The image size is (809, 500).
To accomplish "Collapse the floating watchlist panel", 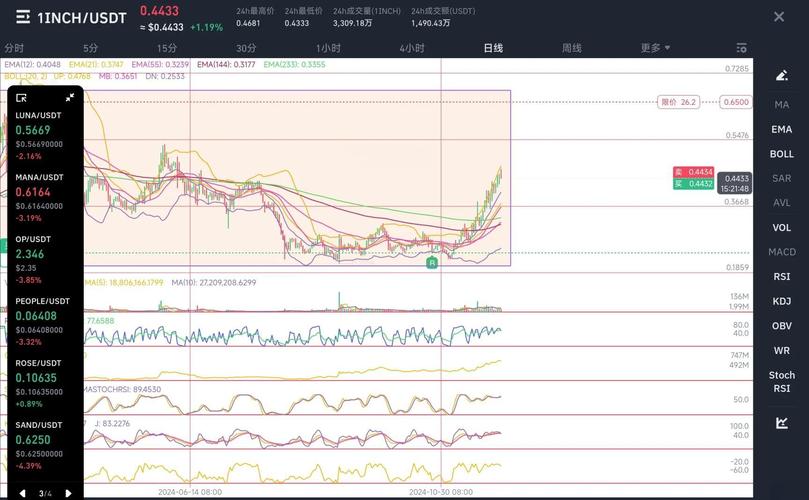I will pyautogui.click(x=70, y=97).
